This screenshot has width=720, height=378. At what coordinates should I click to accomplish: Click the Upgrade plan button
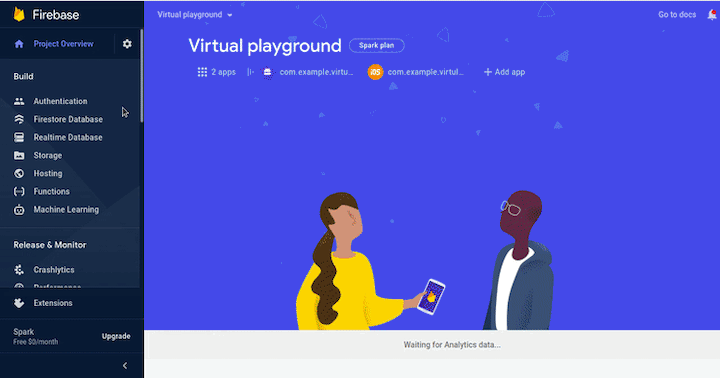click(116, 336)
